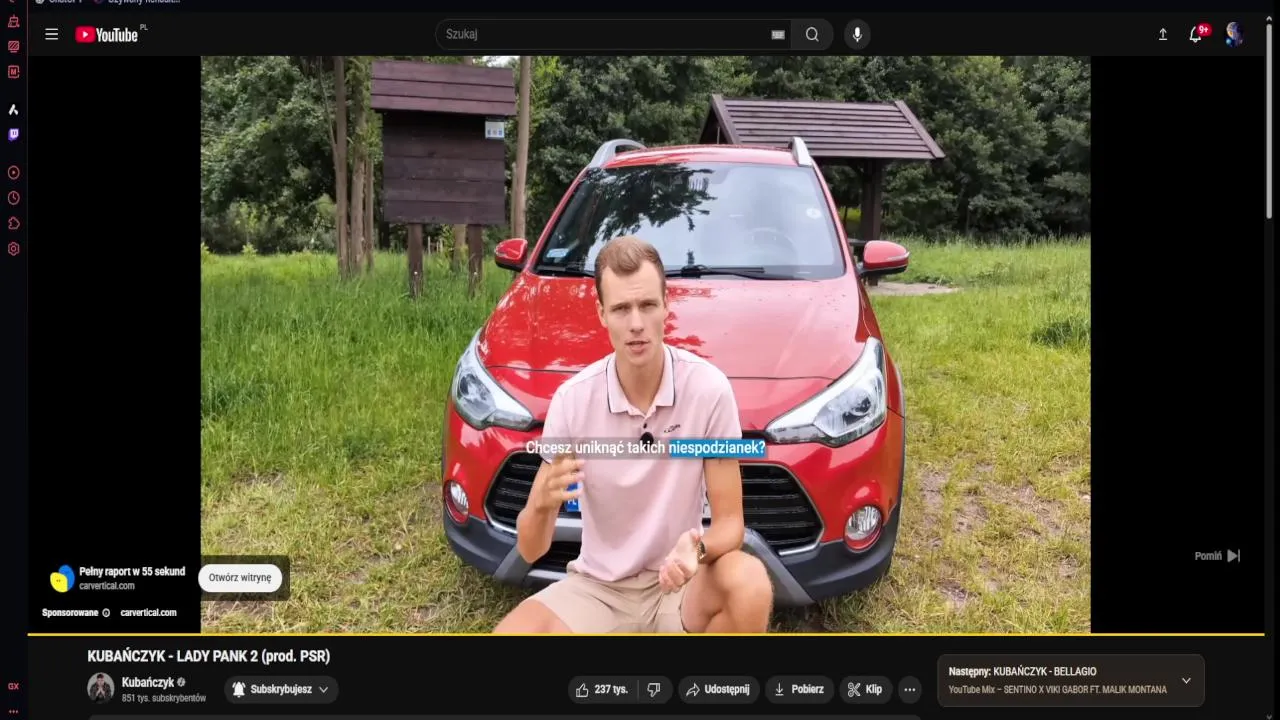Open the sidebar player icon
The width and height of the screenshot is (1280, 720).
tap(13, 173)
